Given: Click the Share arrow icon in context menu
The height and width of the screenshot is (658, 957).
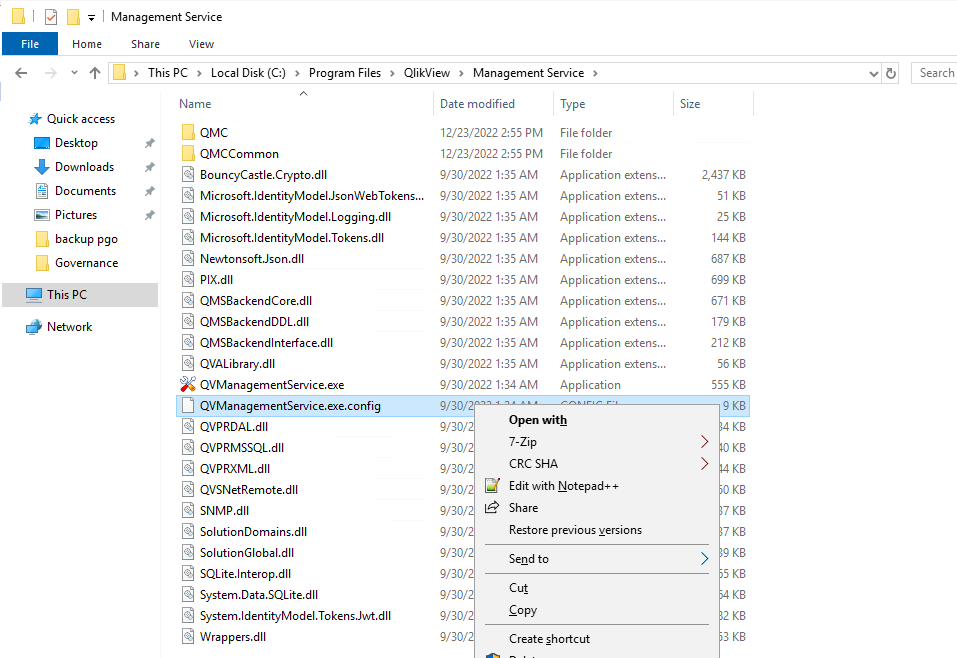Looking at the screenshot, I should tap(492, 507).
